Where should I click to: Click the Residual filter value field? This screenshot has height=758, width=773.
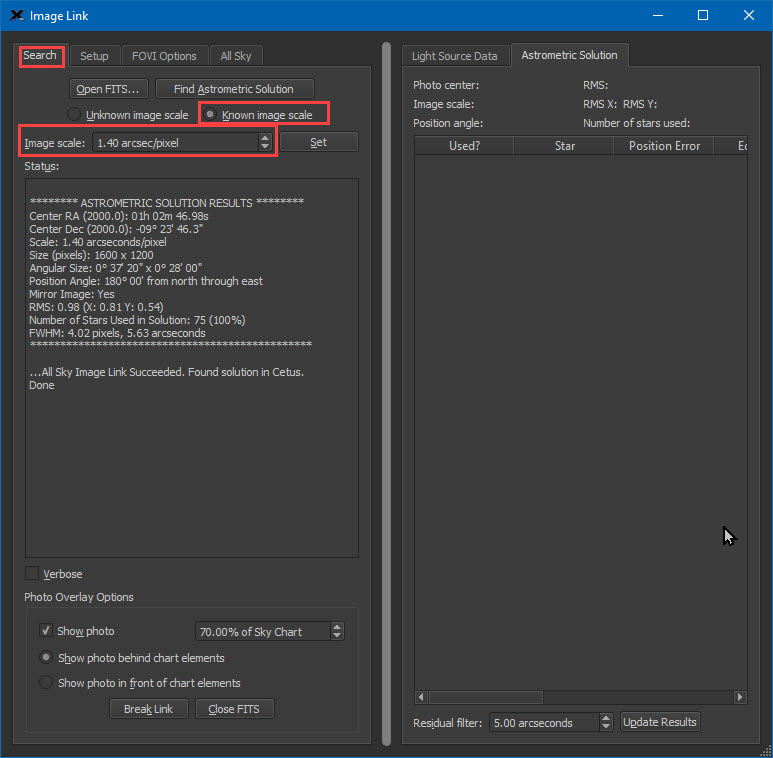(544, 723)
